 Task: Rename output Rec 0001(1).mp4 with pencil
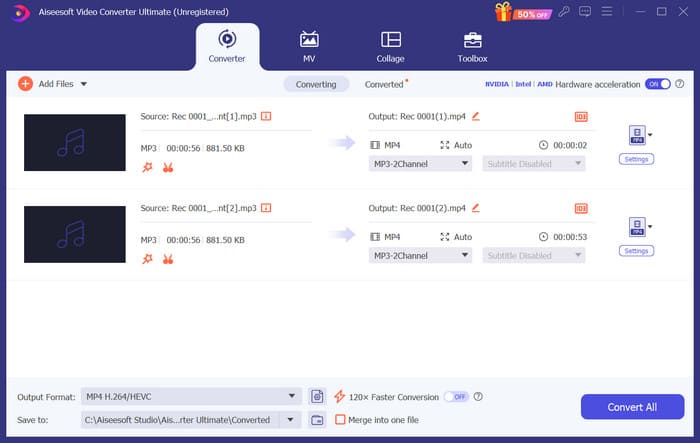click(476, 116)
